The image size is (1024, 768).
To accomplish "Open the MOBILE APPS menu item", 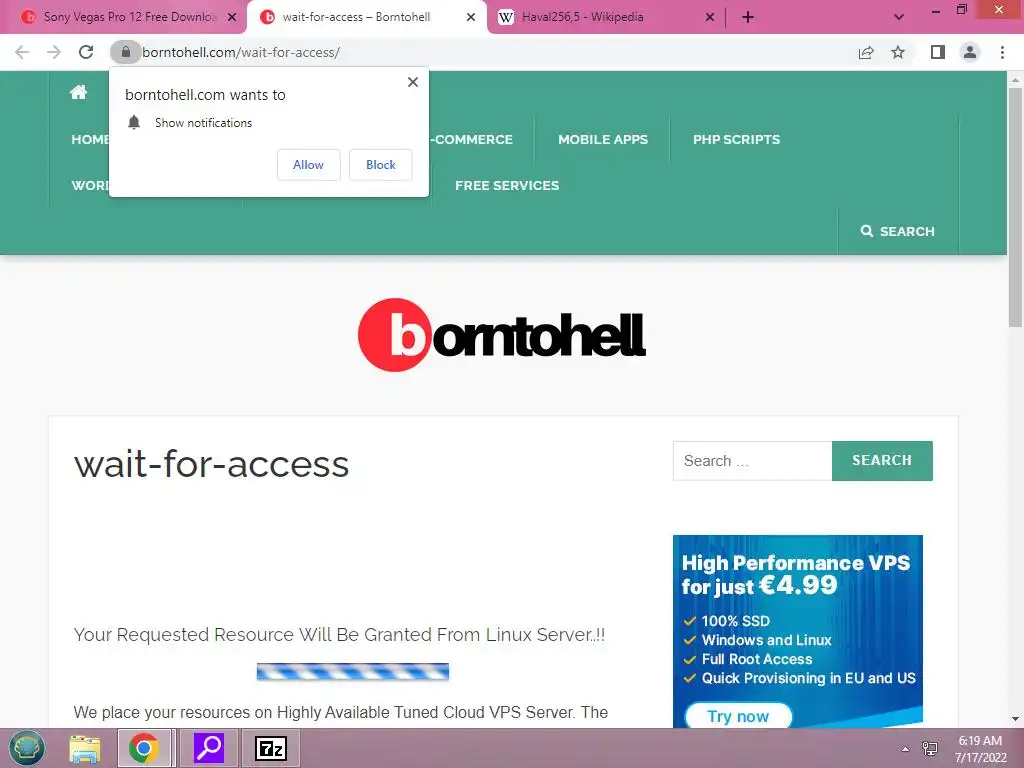I will point(603,139).
